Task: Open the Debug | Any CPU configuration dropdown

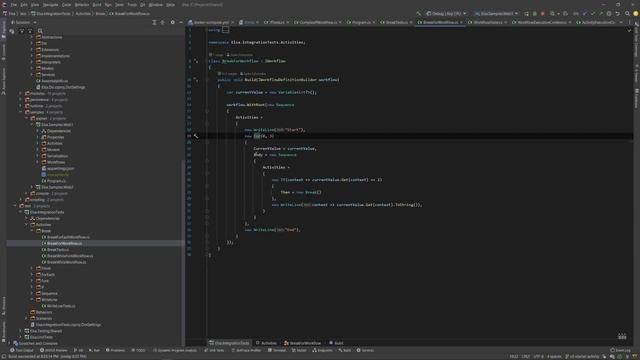Action: point(446,14)
